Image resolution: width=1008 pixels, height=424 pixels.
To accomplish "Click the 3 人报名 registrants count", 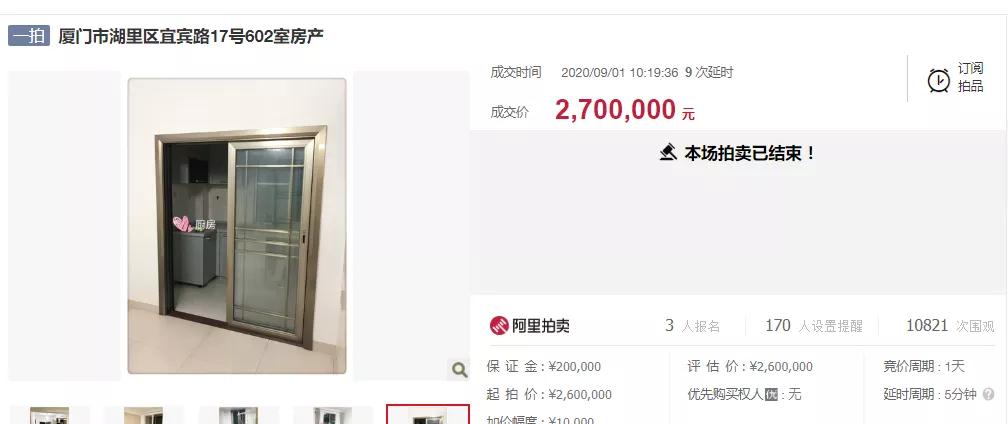I will (x=692, y=326).
